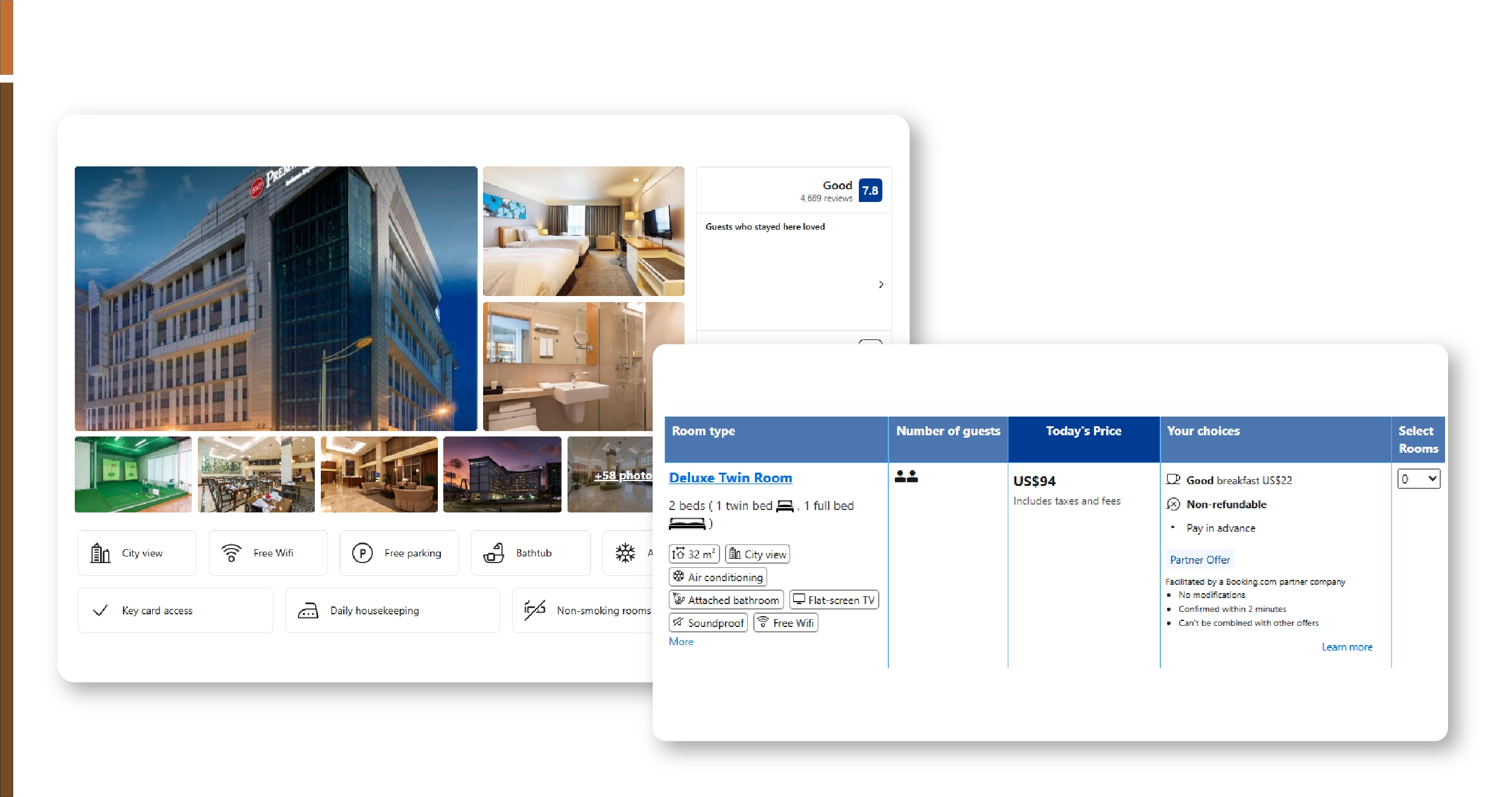Open the twin bedroom photo
The width and height of the screenshot is (1512, 797).
coord(583,232)
